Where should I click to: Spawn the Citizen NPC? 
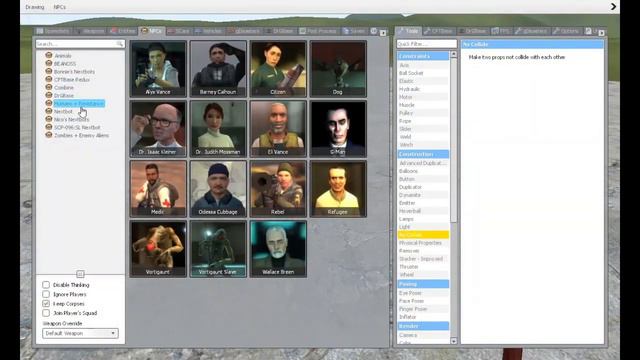[278, 69]
